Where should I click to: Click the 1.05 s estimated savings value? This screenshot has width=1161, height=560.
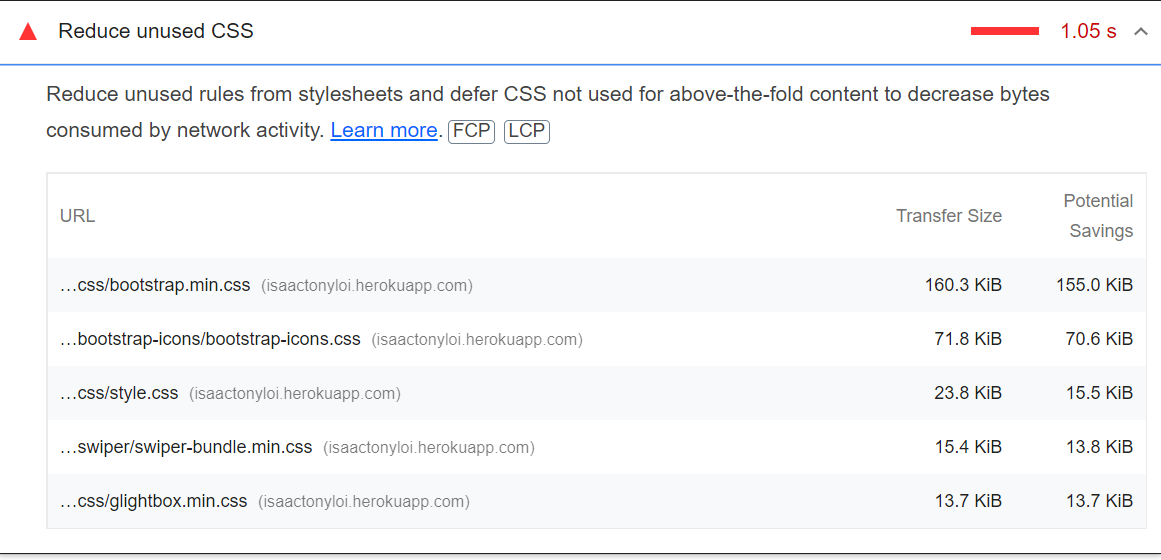click(x=1088, y=32)
